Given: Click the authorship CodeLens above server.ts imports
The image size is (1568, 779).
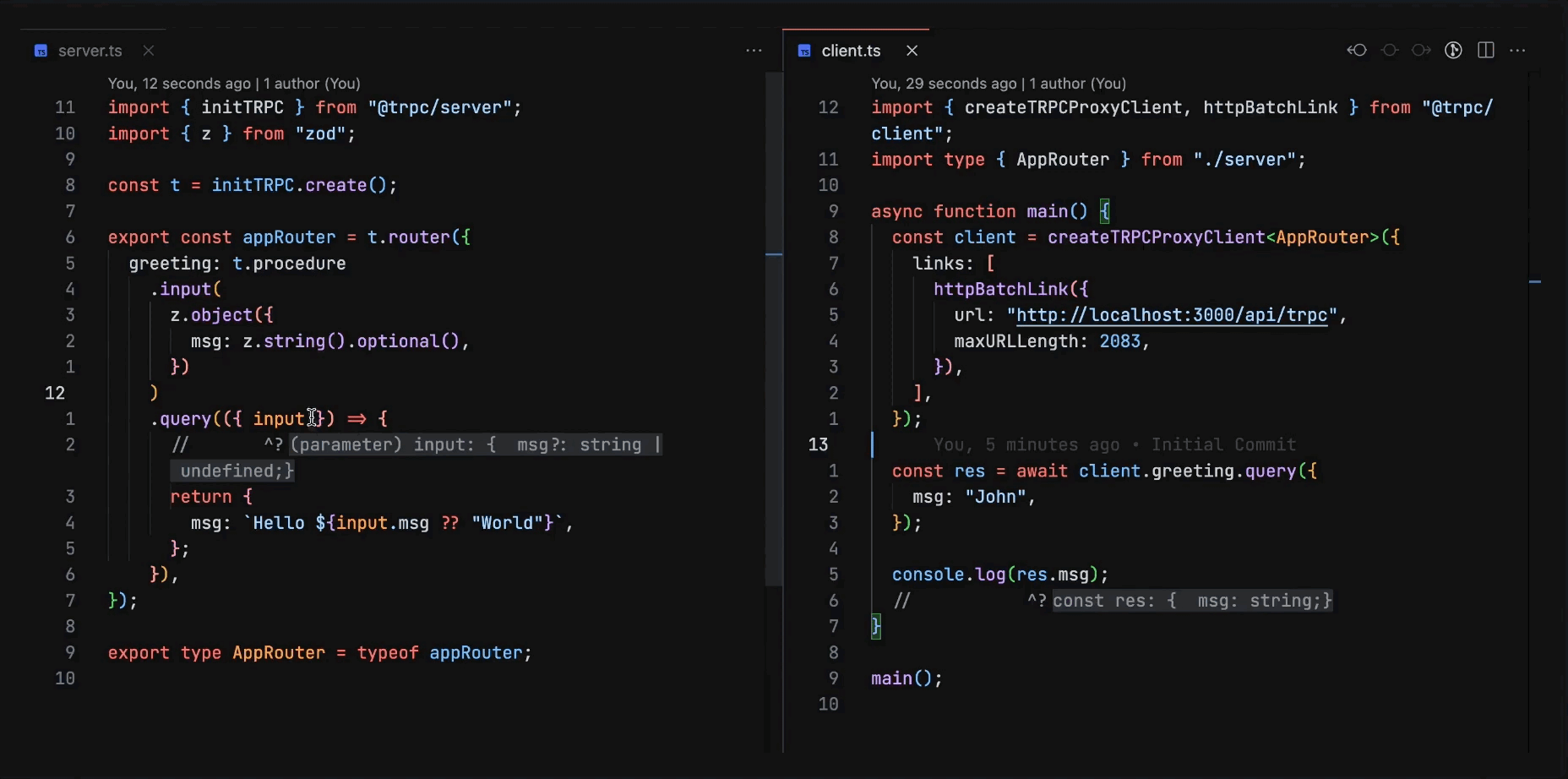Looking at the screenshot, I should tap(232, 83).
